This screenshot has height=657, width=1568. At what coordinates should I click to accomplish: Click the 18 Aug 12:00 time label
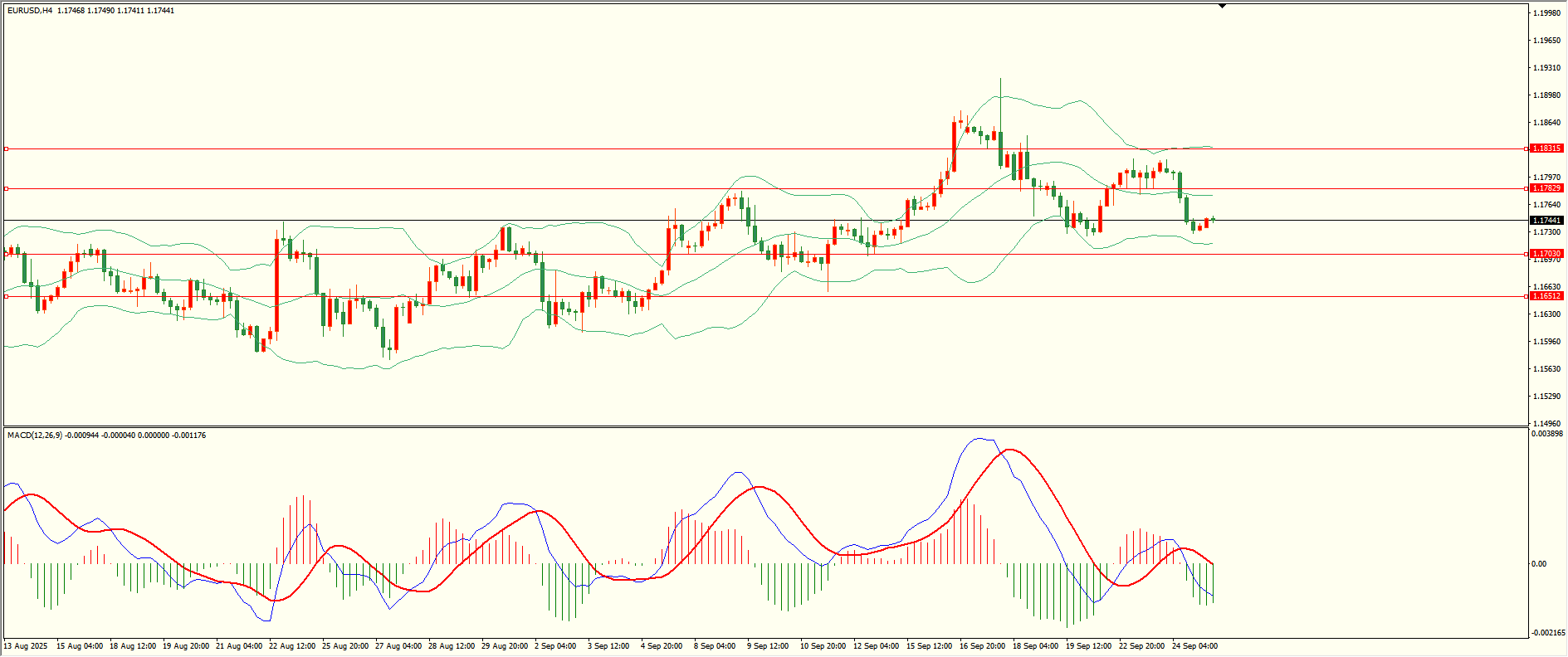point(133,646)
